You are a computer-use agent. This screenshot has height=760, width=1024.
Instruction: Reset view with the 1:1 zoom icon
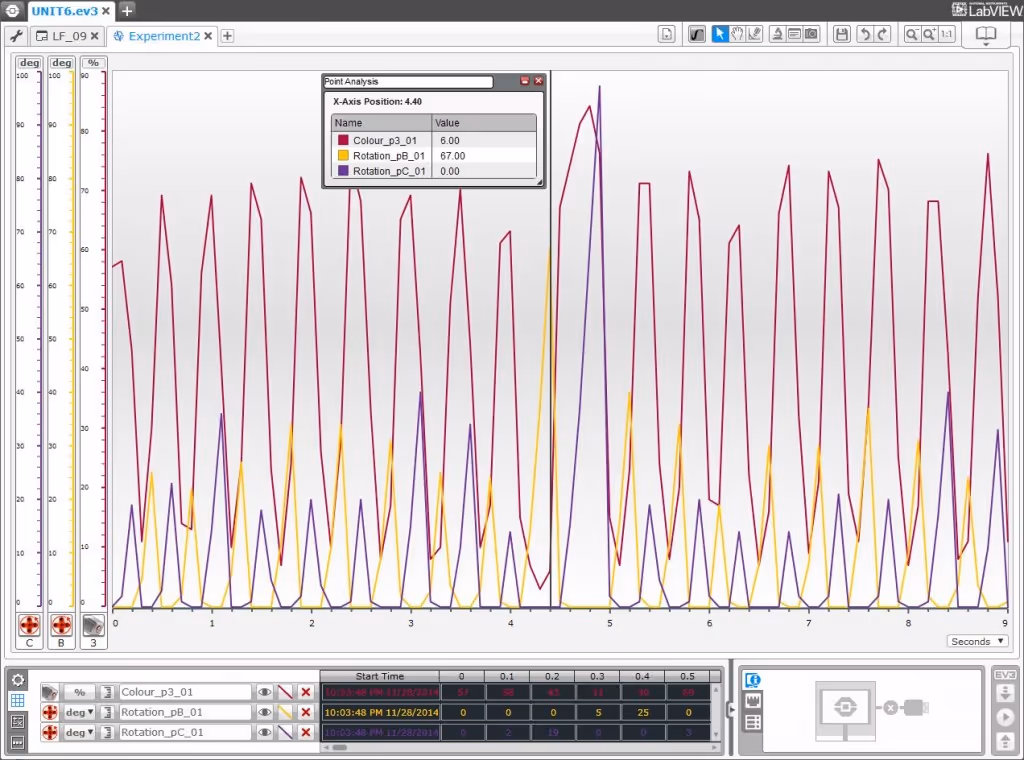click(x=946, y=34)
